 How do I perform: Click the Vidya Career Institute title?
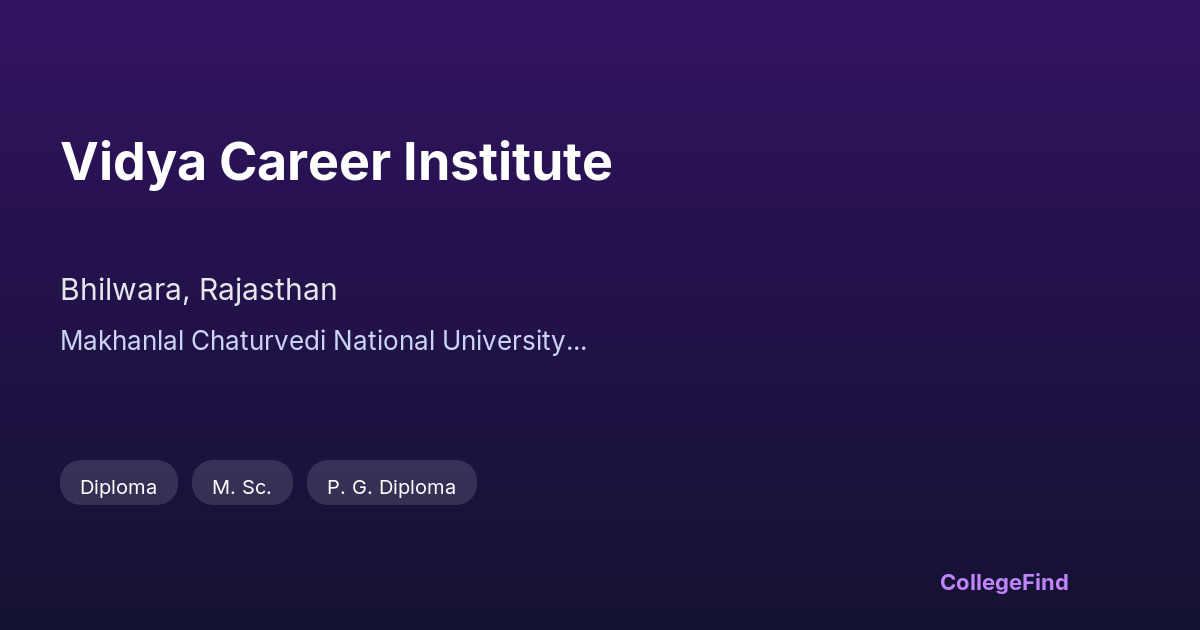(x=336, y=162)
